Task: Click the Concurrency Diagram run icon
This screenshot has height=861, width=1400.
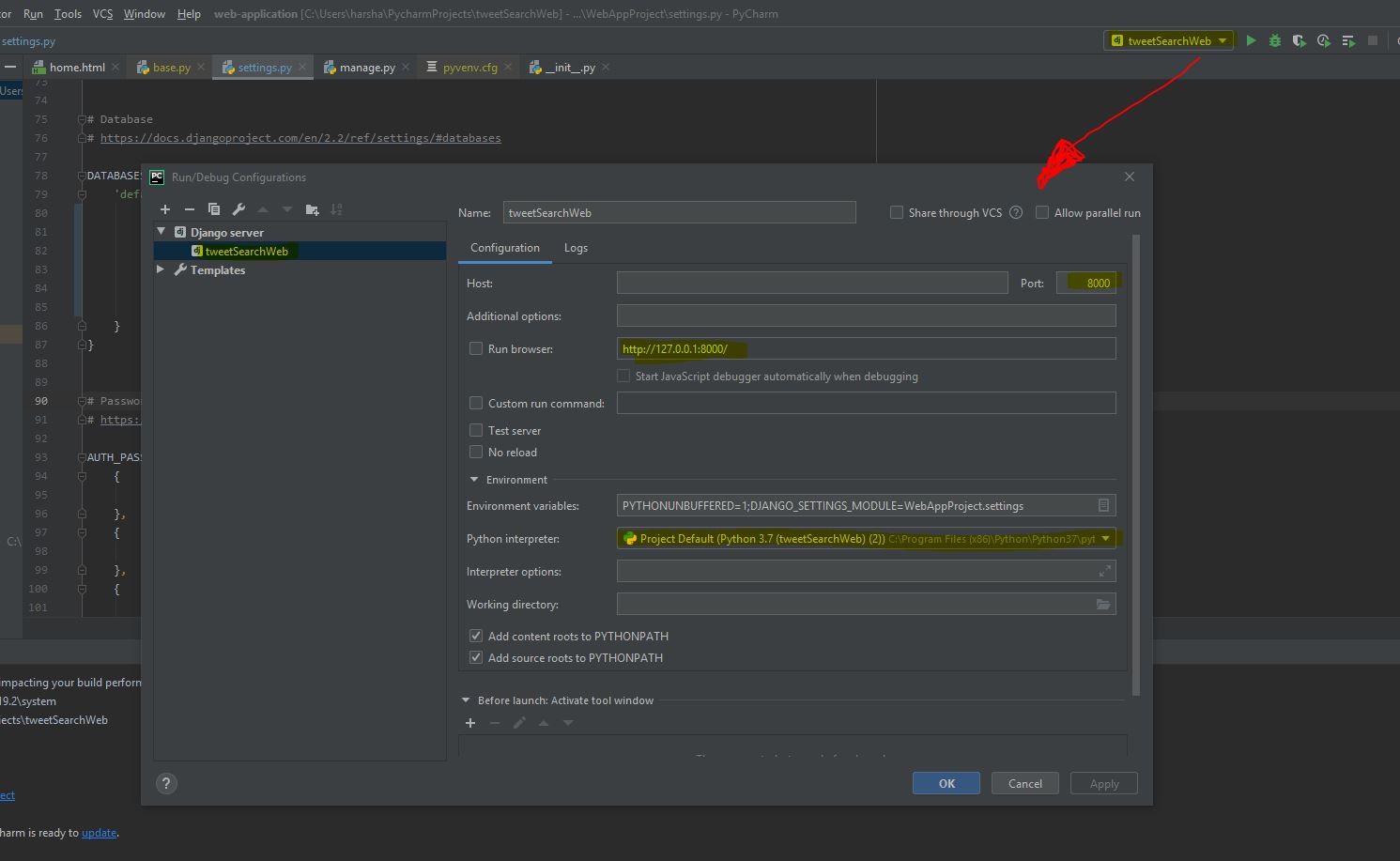Action: click(x=1348, y=40)
